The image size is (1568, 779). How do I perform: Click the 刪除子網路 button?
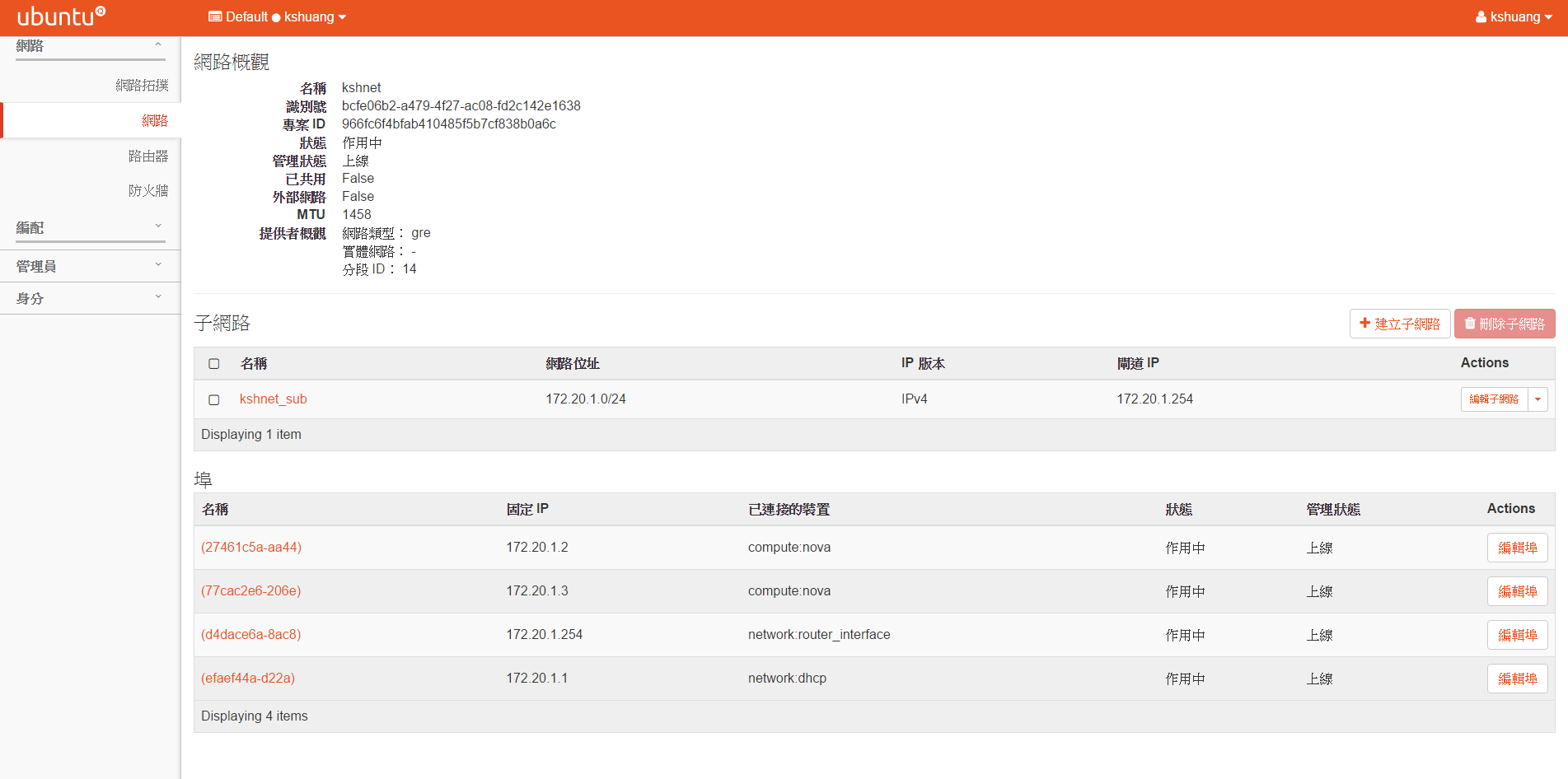tap(1504, 324)
